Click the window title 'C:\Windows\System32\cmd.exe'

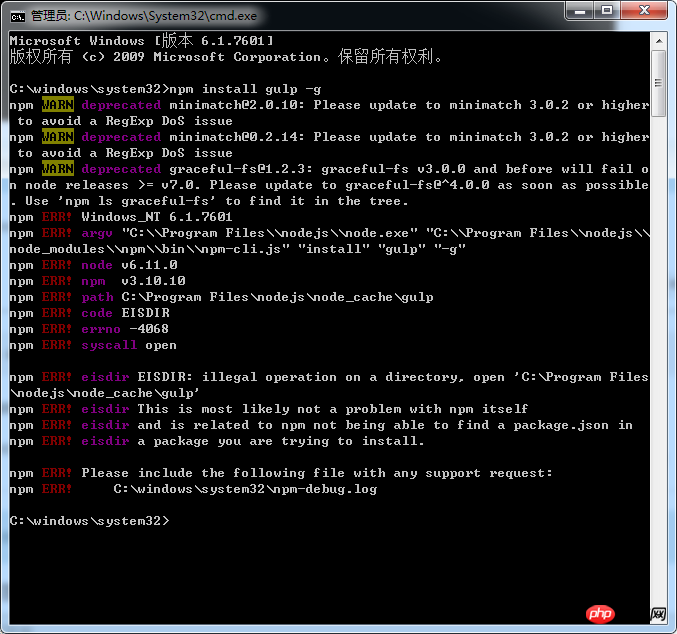(x=165, y=16)
